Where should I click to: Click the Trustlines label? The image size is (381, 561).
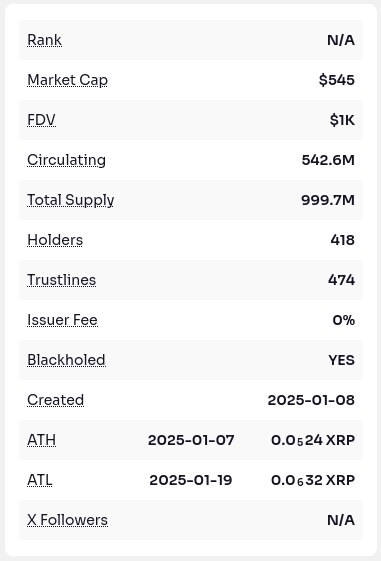pyautogui.click(x=62, y=280)
